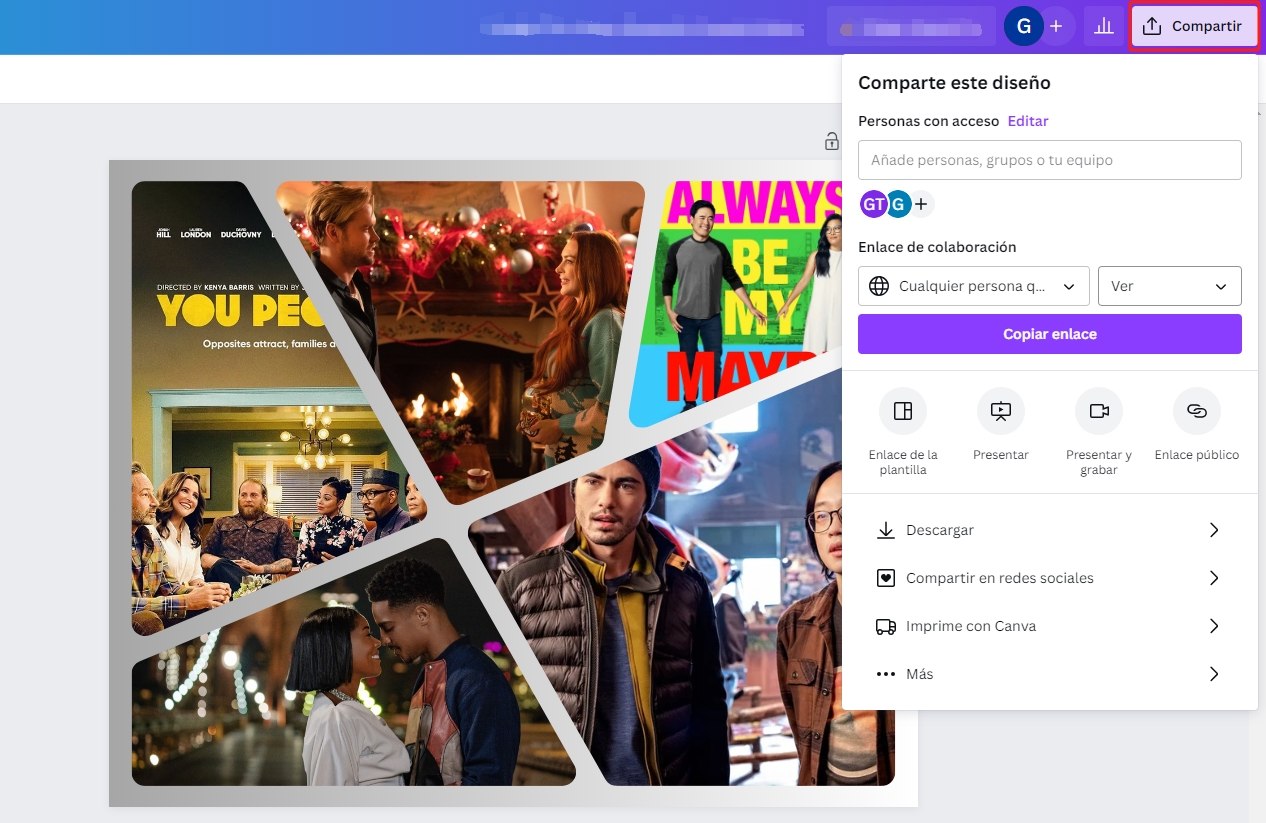Image resolution: width=1266 pixels, height=823 pixels.
Task: Click the Presentar icon
Action: point(1001,411)
